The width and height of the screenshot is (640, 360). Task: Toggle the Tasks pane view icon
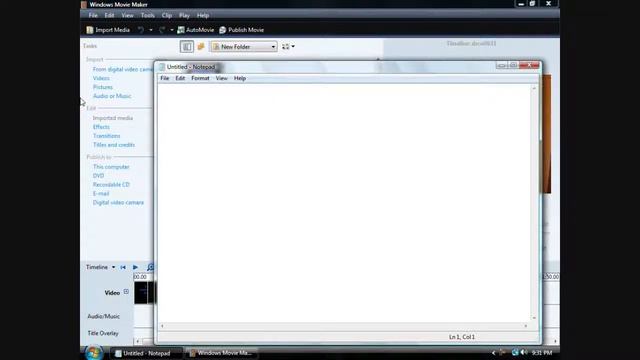click(x=187, y=47)
